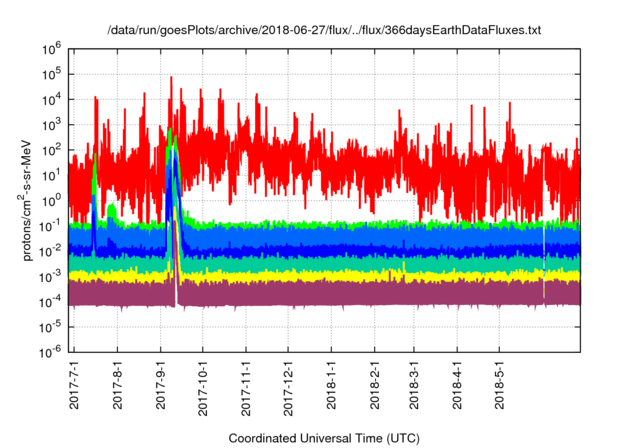Screen dimensions: 640x448
Task: Click the 10^-6 y-axis tick label
Action: click(50, 352)
